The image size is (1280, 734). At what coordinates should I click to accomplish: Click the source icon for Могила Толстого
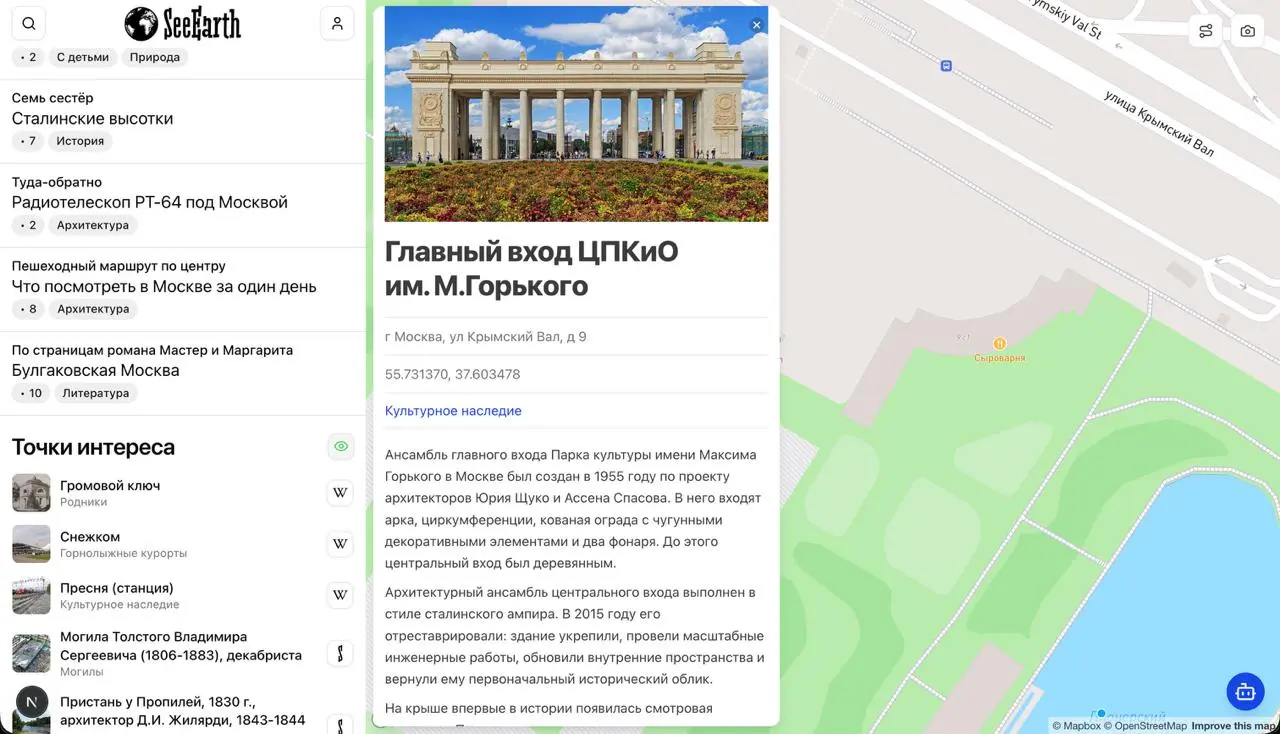[340, 654]
